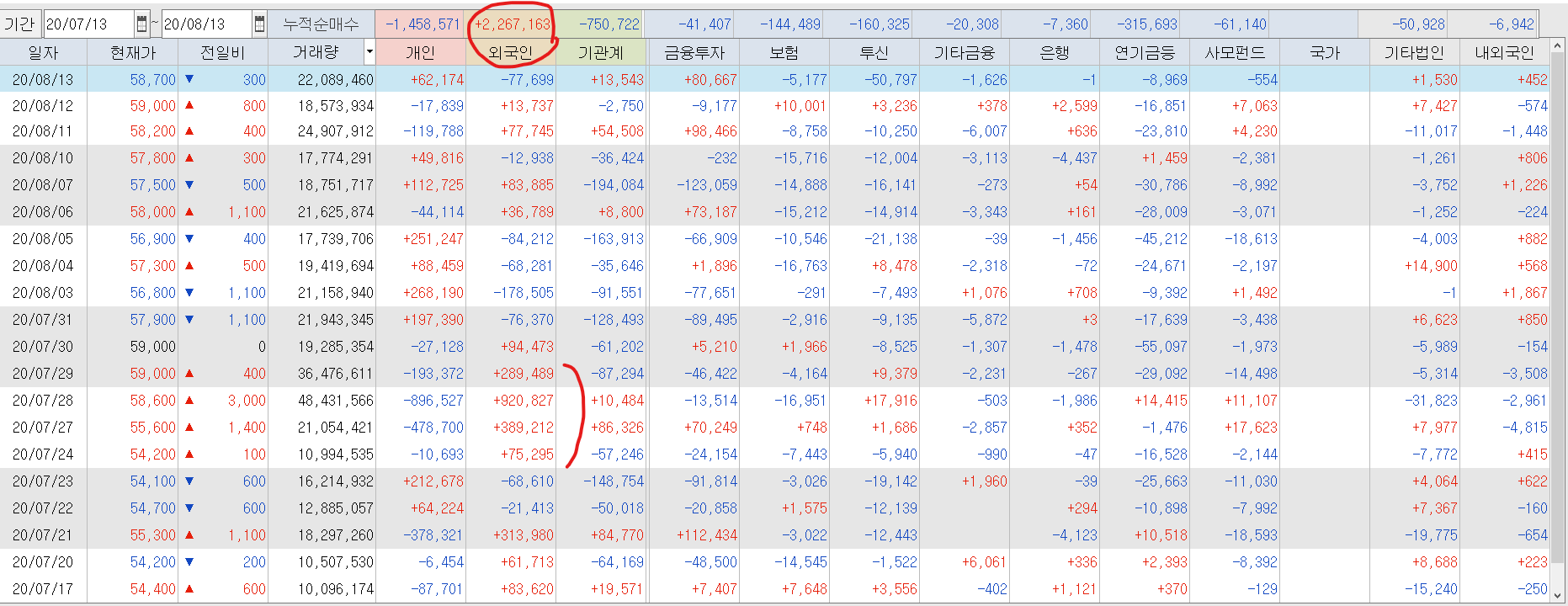Select the 20/08/13 date row

775,80
